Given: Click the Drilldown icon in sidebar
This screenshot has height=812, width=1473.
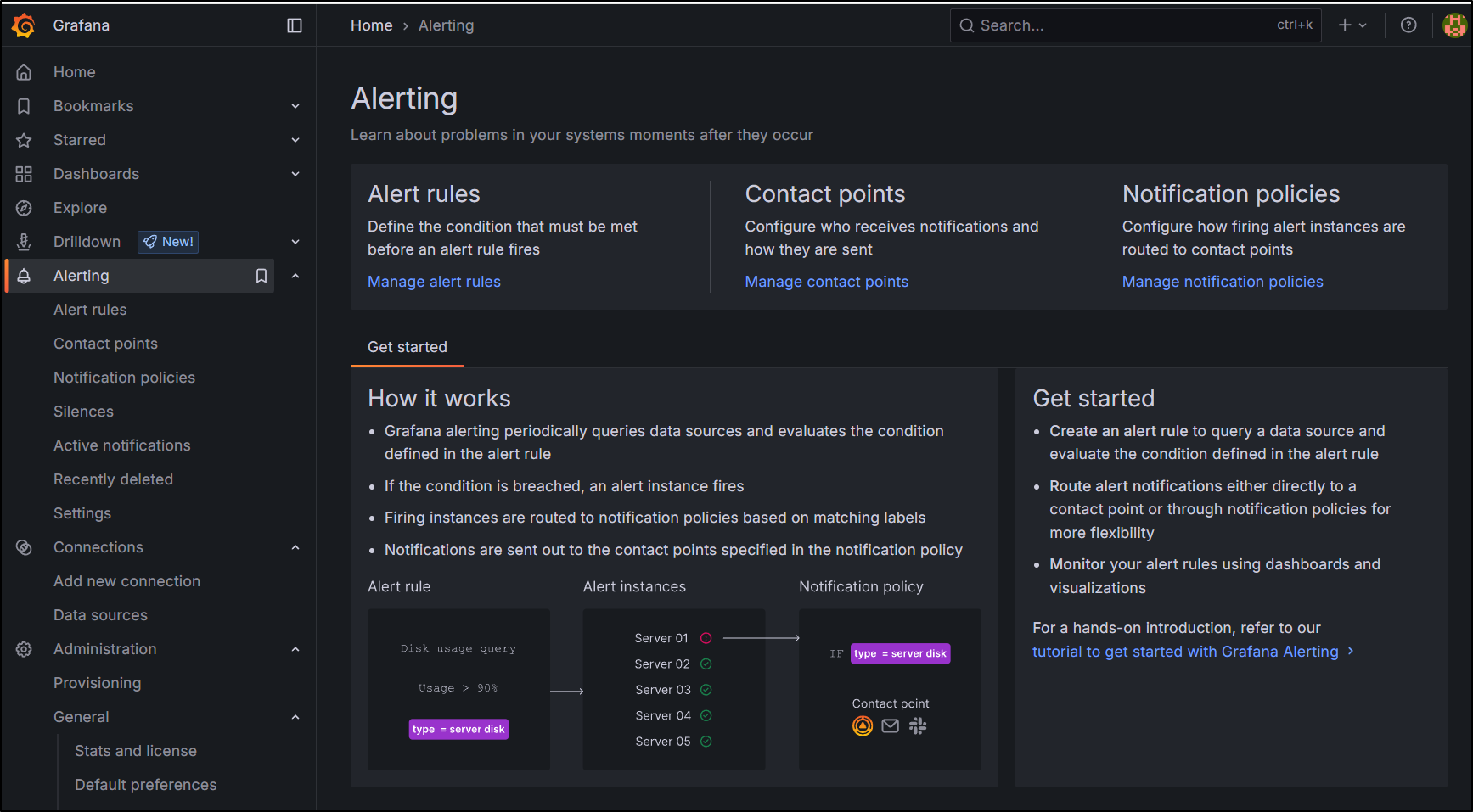Looking at the screenshot, I should click(24, 242).
